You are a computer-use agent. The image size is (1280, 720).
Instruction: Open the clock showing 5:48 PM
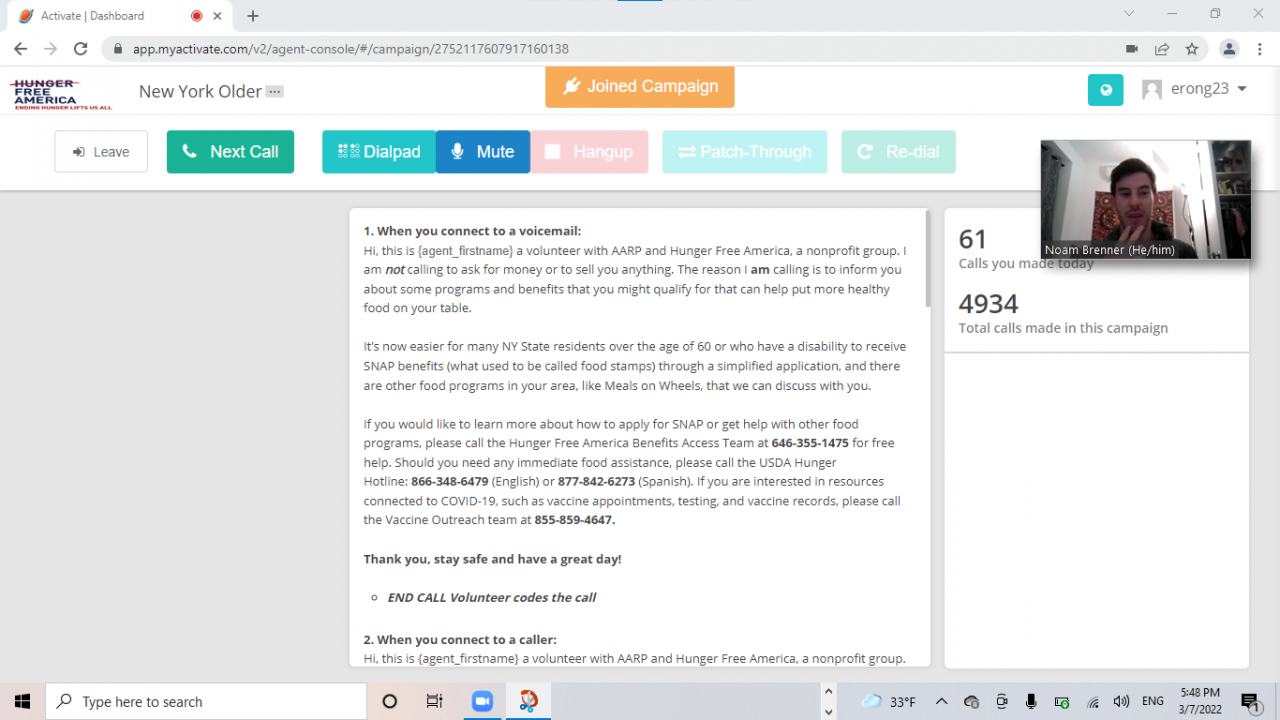pyautogui.click(x=1199, y=701)
